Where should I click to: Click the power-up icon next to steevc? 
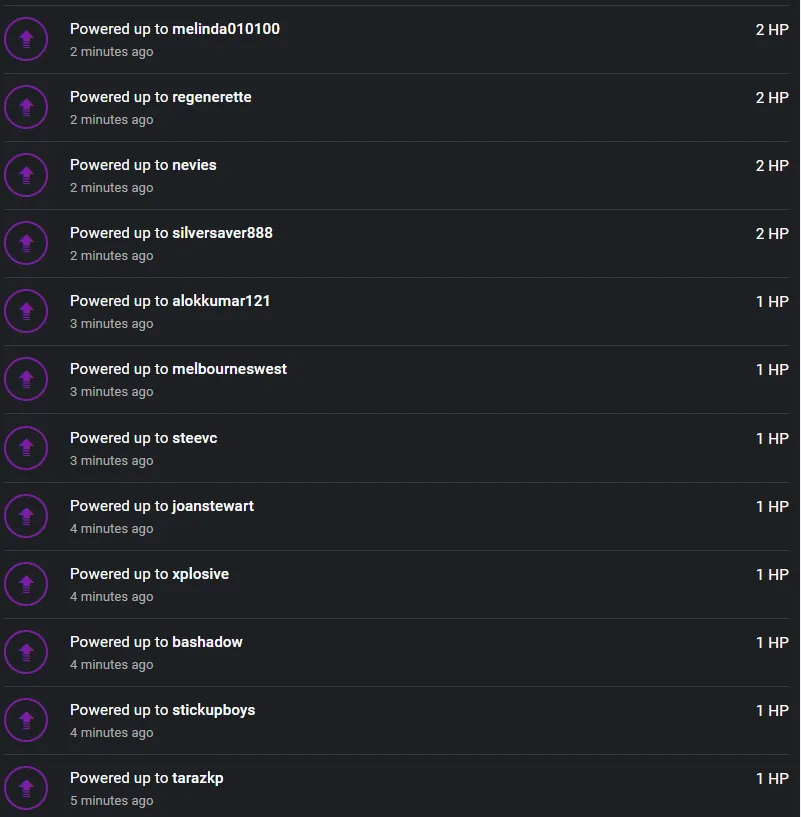point(26,448)
